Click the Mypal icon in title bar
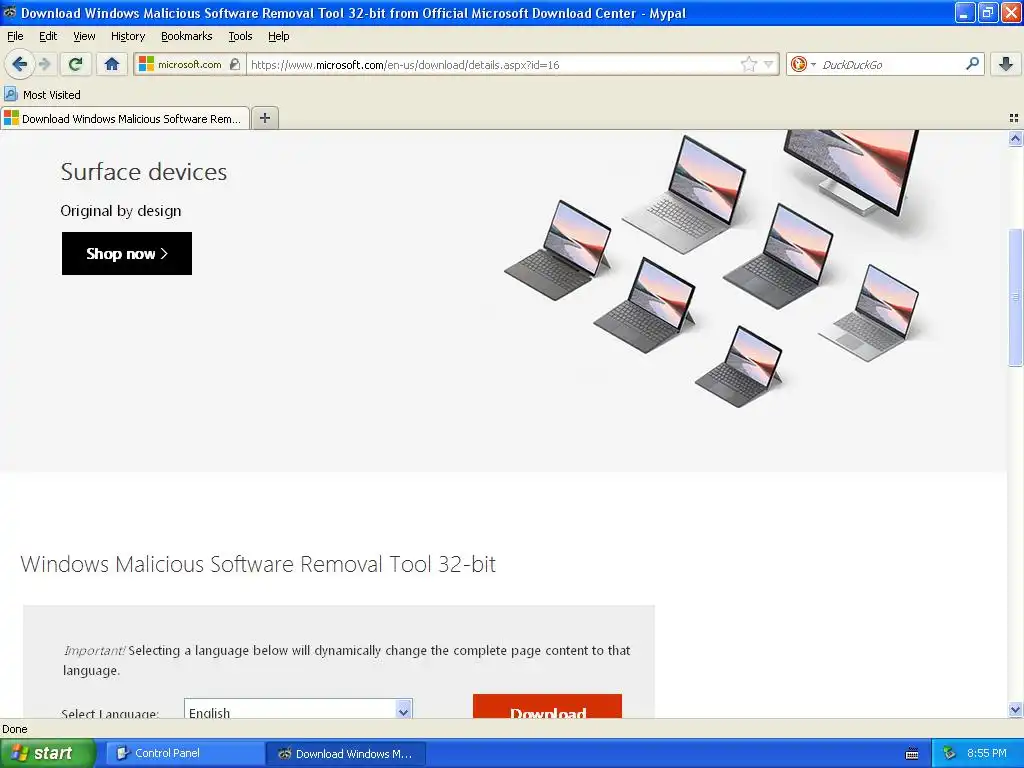The image size is (1024, 768). pos(10,12)
